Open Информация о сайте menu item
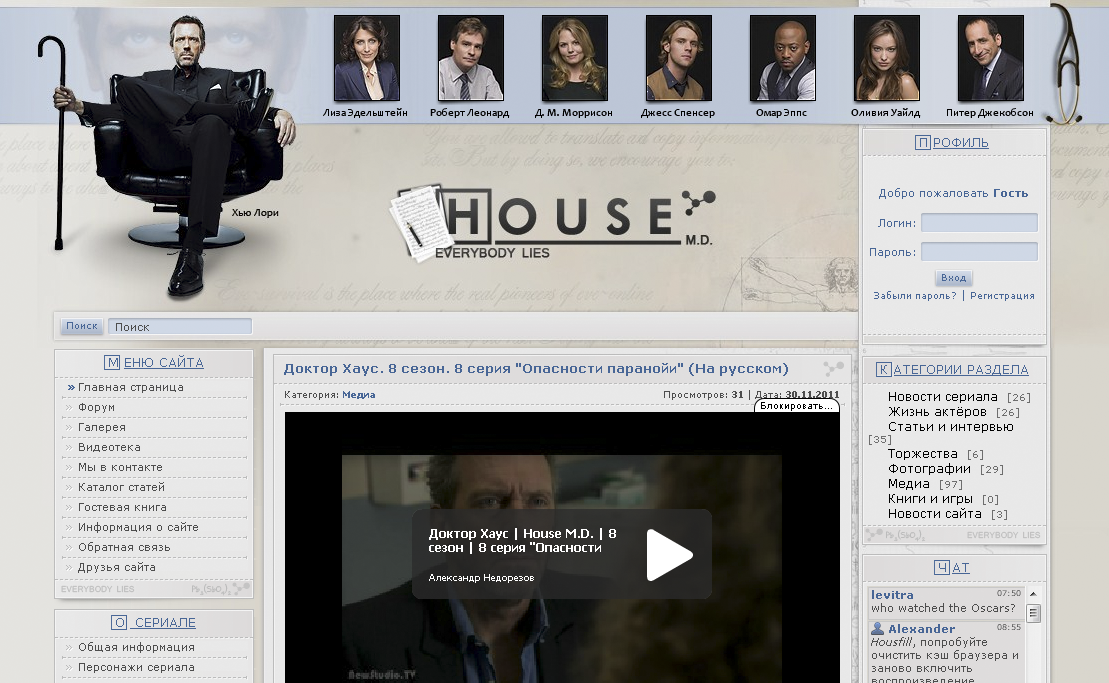The height and width of the screenshot is (683, 1109). tap(138, 527)
